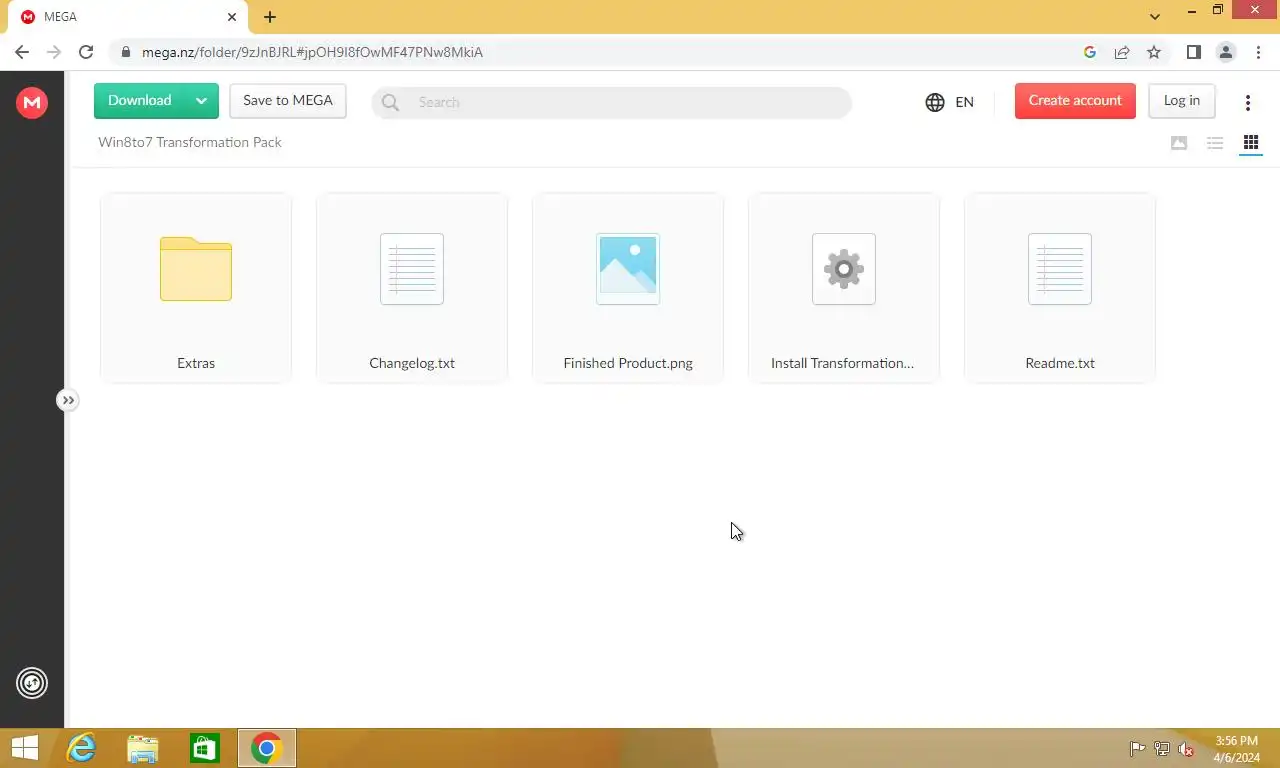The height and width of the screenshot is (768, 1280).
Task: Open the Download options dropdown arrow
Action: point(202,100)
